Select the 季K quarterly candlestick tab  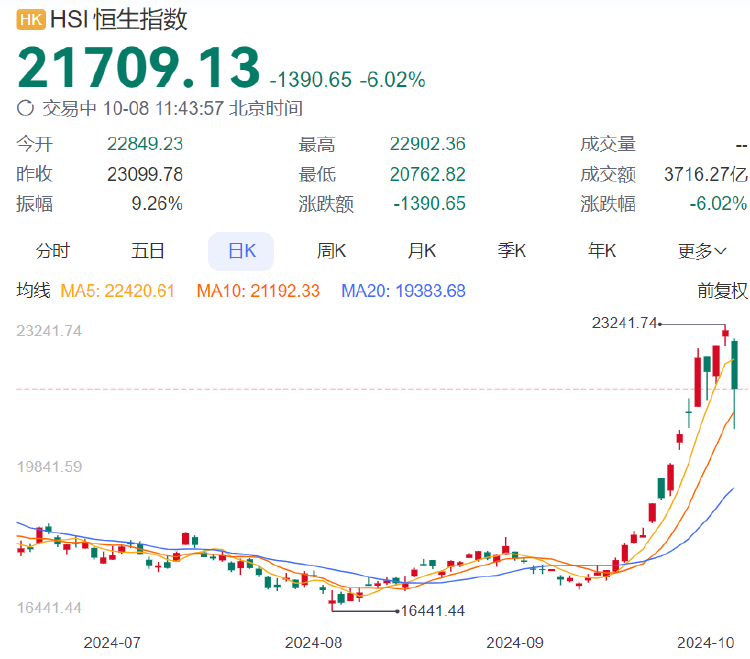tap(511, 251)
